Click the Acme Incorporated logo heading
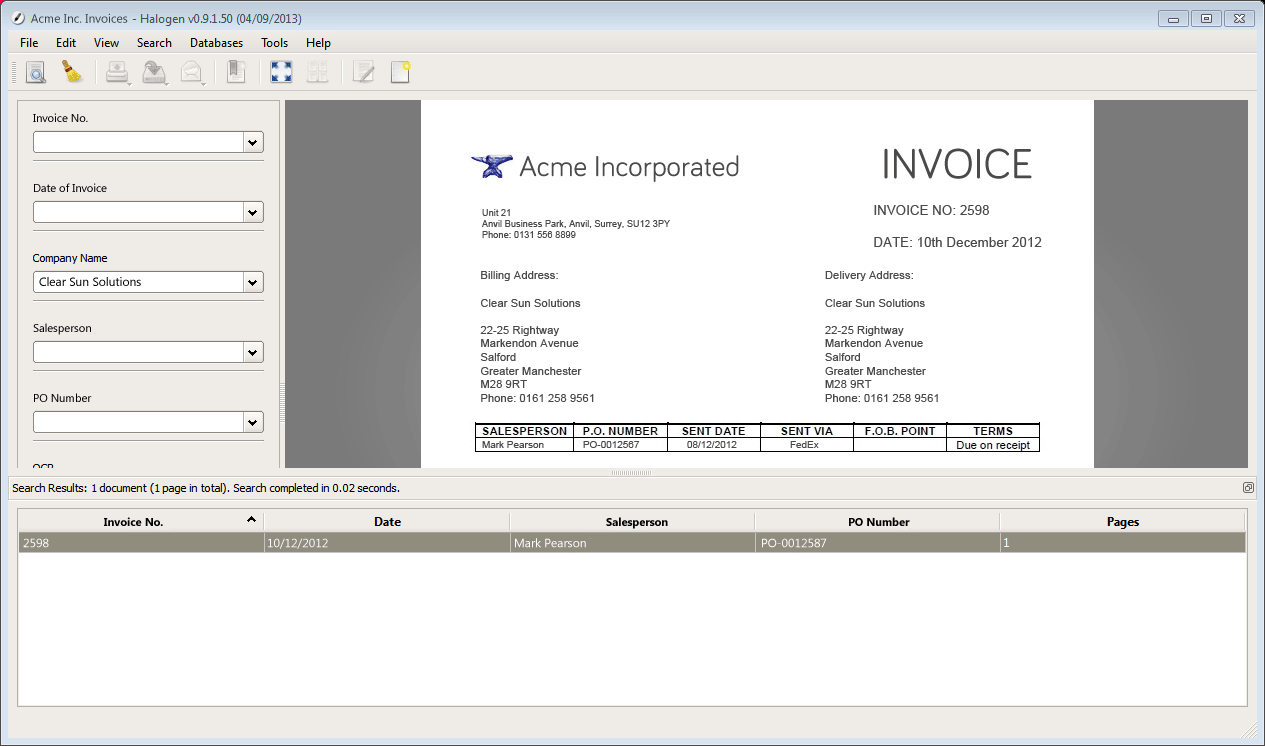The height and width of the screenshot is (746, 1265). [605, 166]
